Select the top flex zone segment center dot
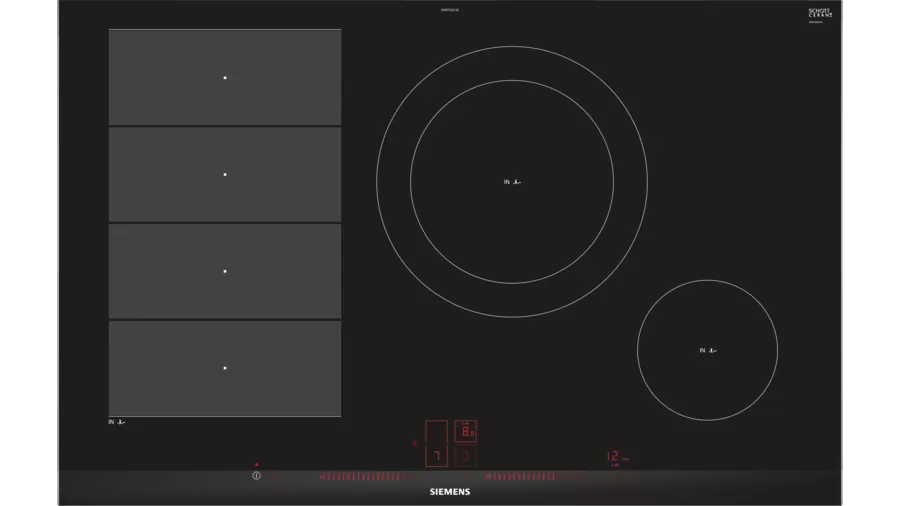The height and width of the screenshot is (506, 900). (x=225, y=77)
